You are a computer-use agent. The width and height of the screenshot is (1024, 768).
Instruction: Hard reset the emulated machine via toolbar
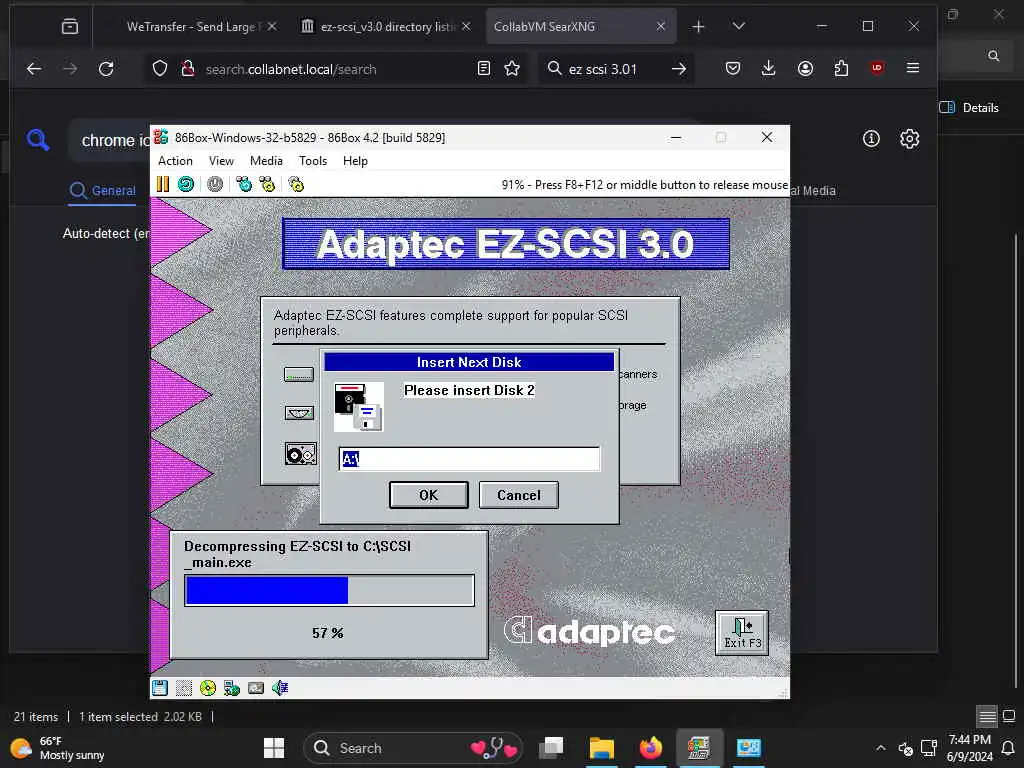186,185
